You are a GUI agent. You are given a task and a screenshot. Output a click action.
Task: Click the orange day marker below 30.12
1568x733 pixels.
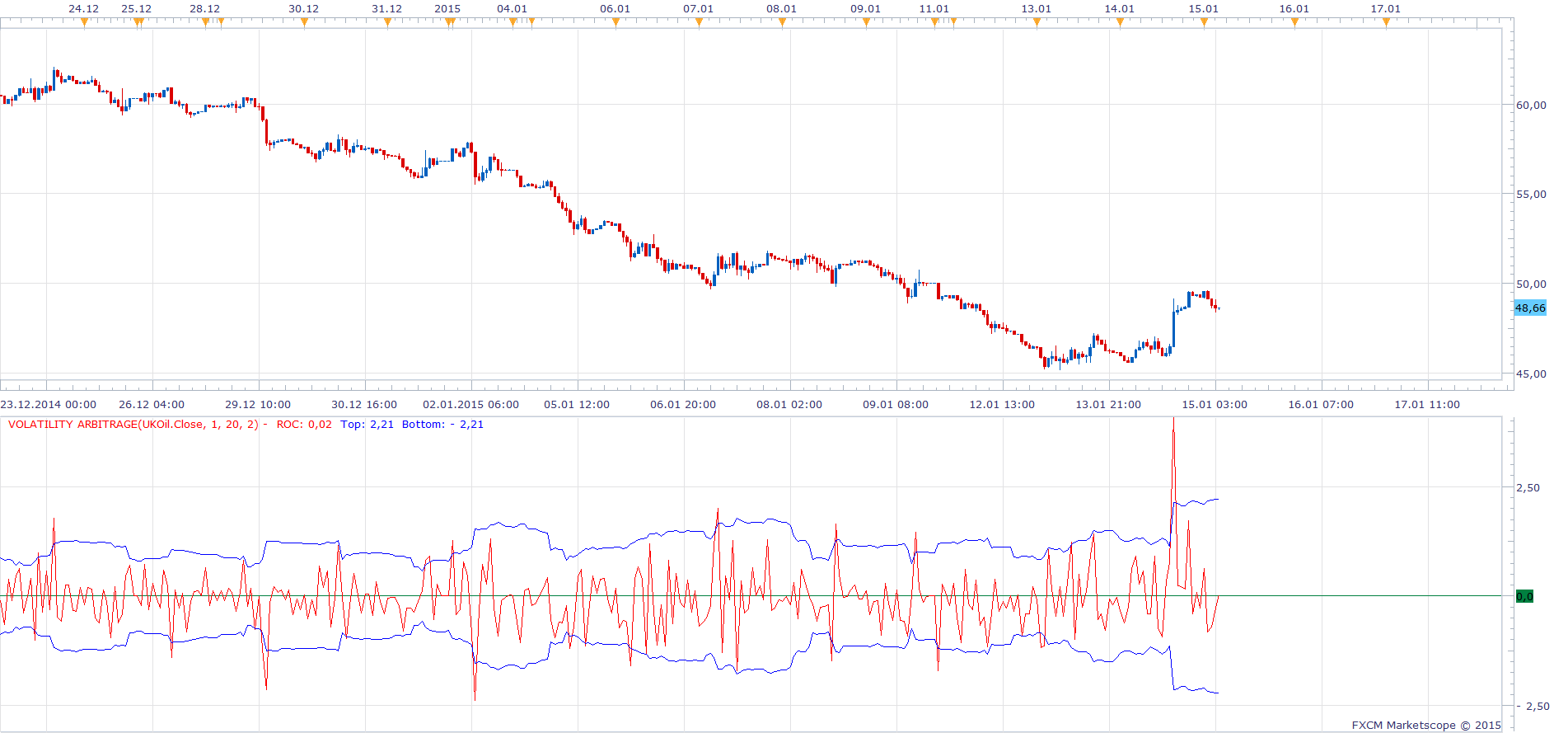pyautogui.click(x=304, y=22)
